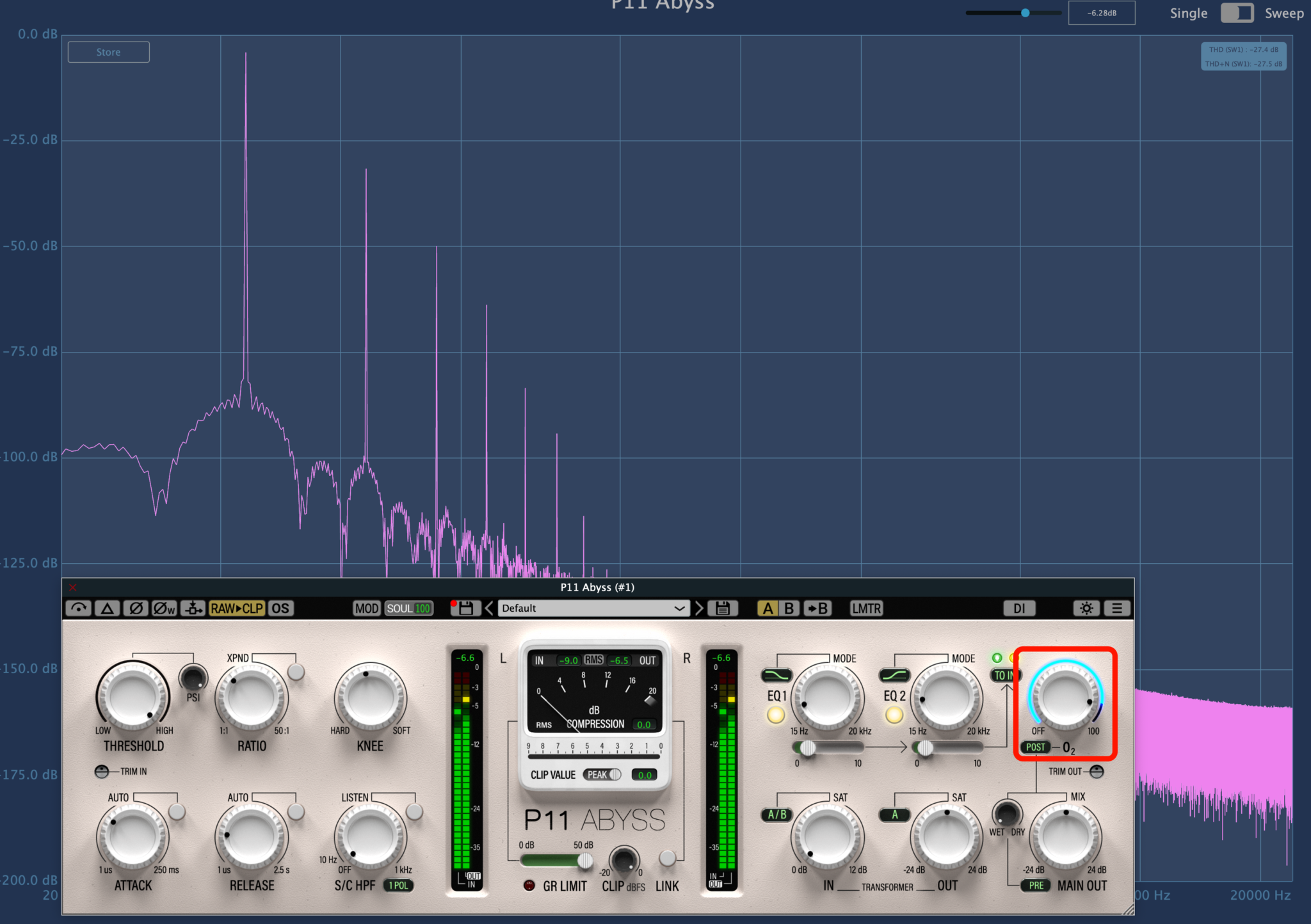This screenshot has width=1311, height=924.
Task: Click the delta triangle icon in toolbar
Action: coord(107,608)
